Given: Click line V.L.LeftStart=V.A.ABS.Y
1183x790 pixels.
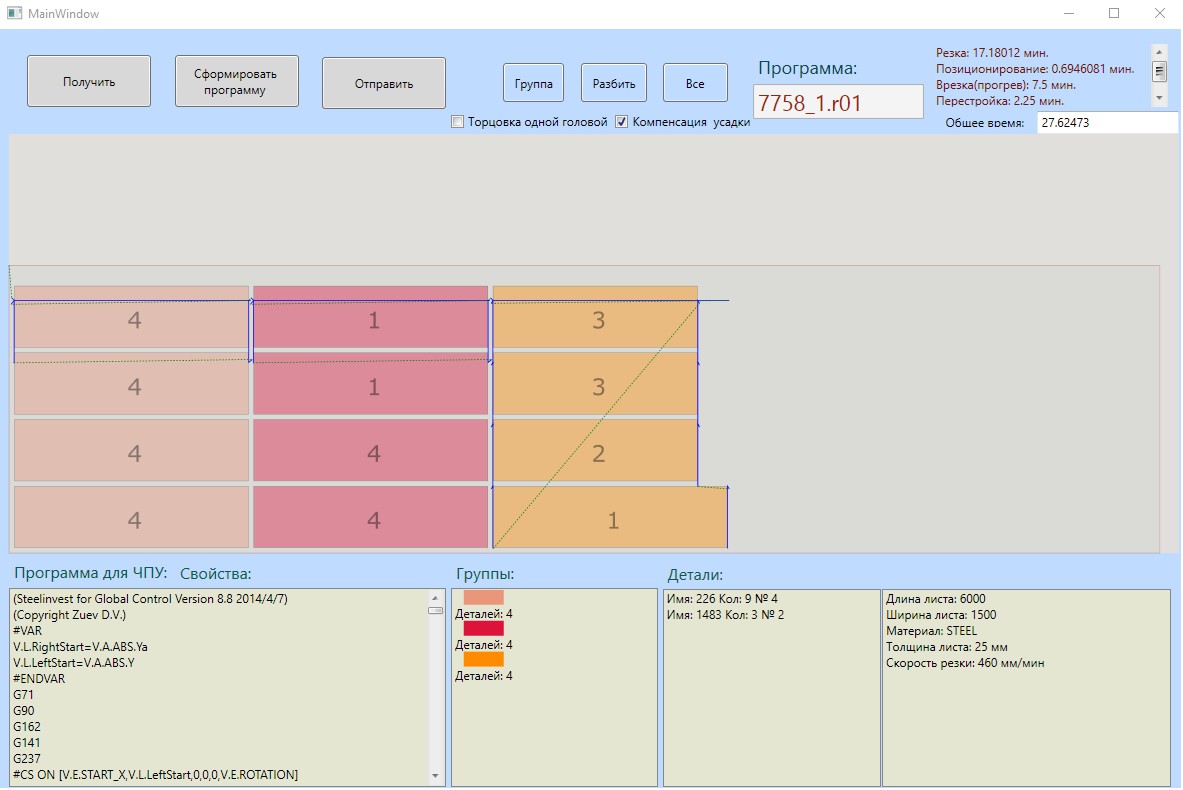Looking at the screenshot, I should click(74, 662).
